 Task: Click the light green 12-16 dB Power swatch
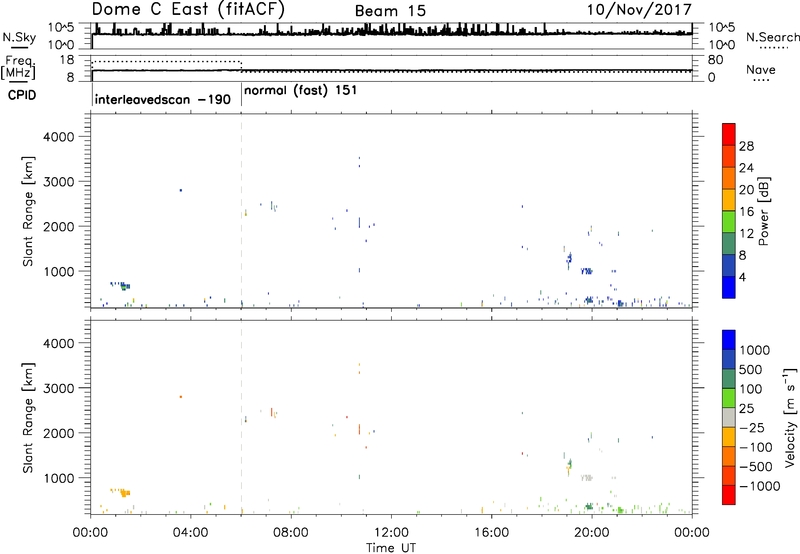(729, 221)
